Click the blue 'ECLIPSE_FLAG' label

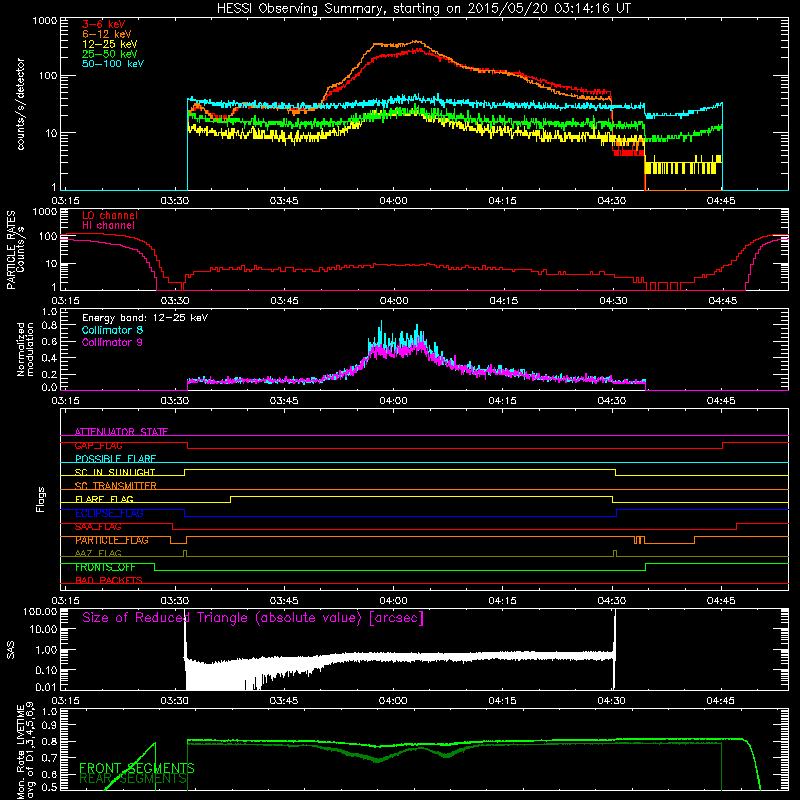tap(109, 513)
